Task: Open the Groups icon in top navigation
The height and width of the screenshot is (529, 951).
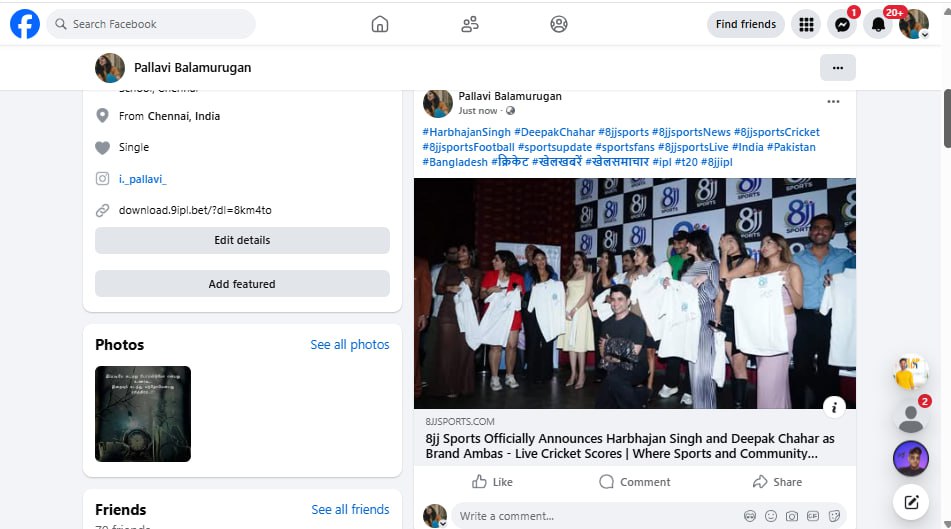Action: tap(559, 24)
